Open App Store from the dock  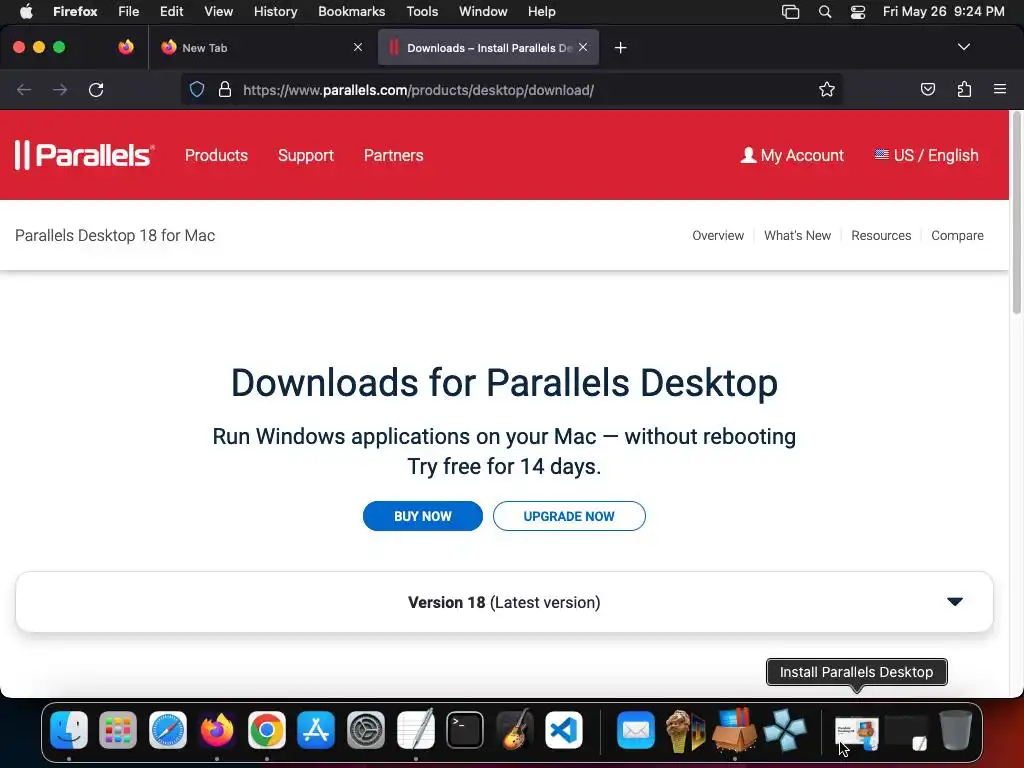click(x=316, y=729)
